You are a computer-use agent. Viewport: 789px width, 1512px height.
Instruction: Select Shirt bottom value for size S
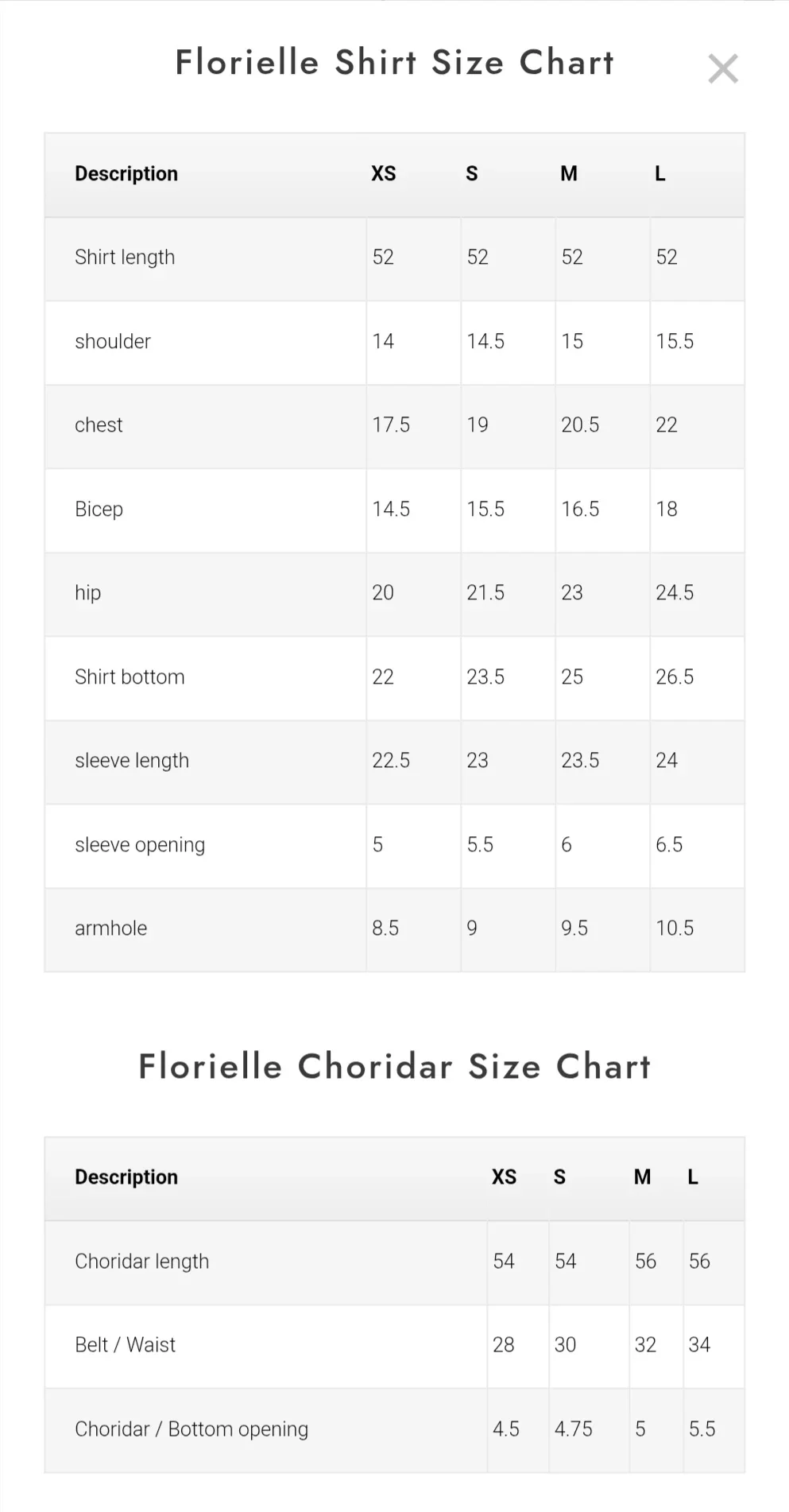point(485,677)
